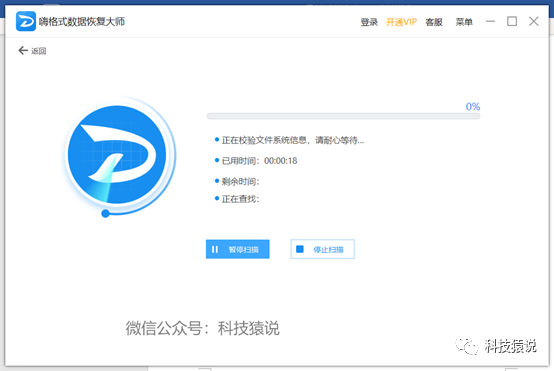Go back using the 返回 arrow
The width and height of the screenshot is (554, 371).
click(32, 51)
